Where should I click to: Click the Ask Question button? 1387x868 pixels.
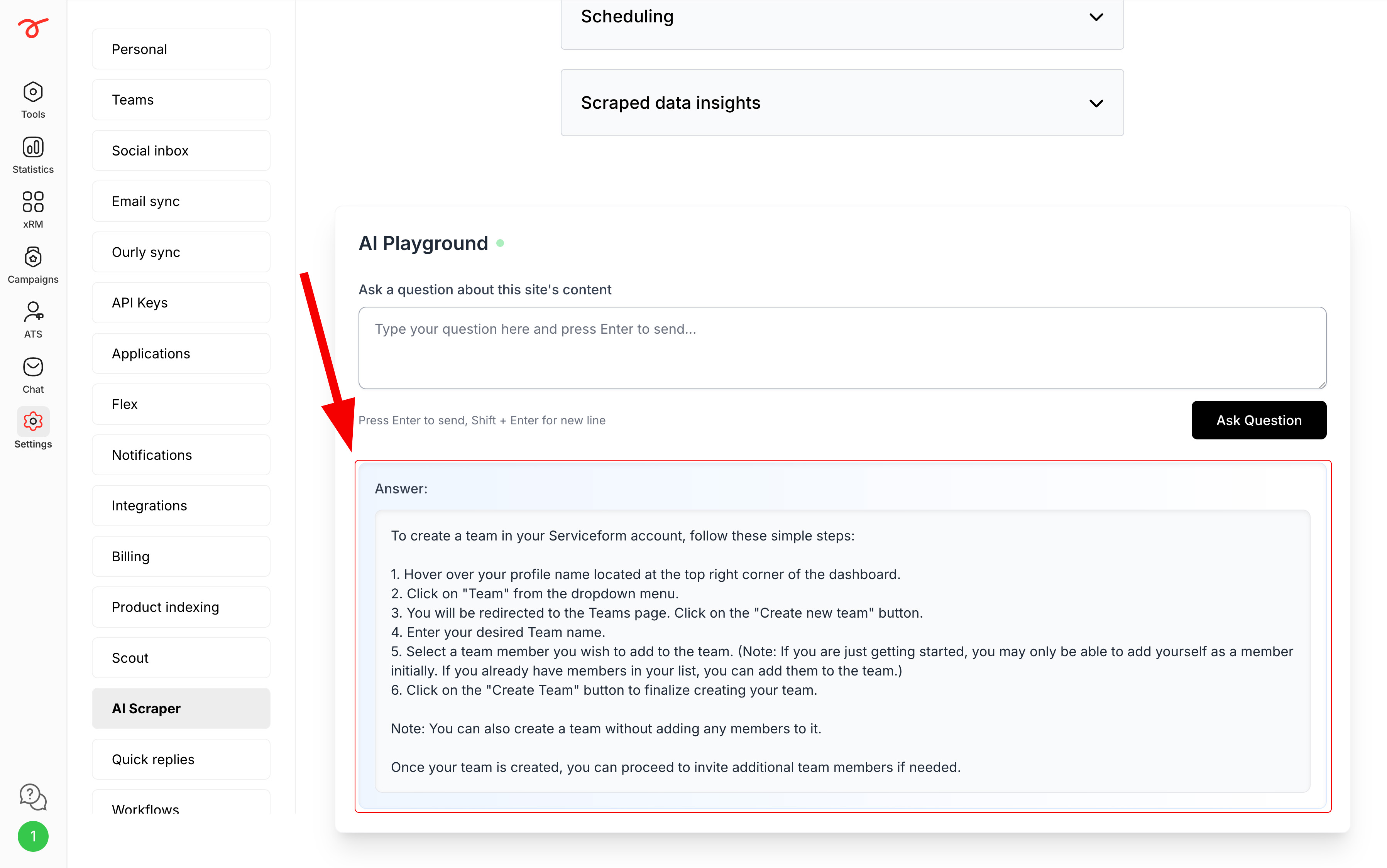click(1258, 420)
